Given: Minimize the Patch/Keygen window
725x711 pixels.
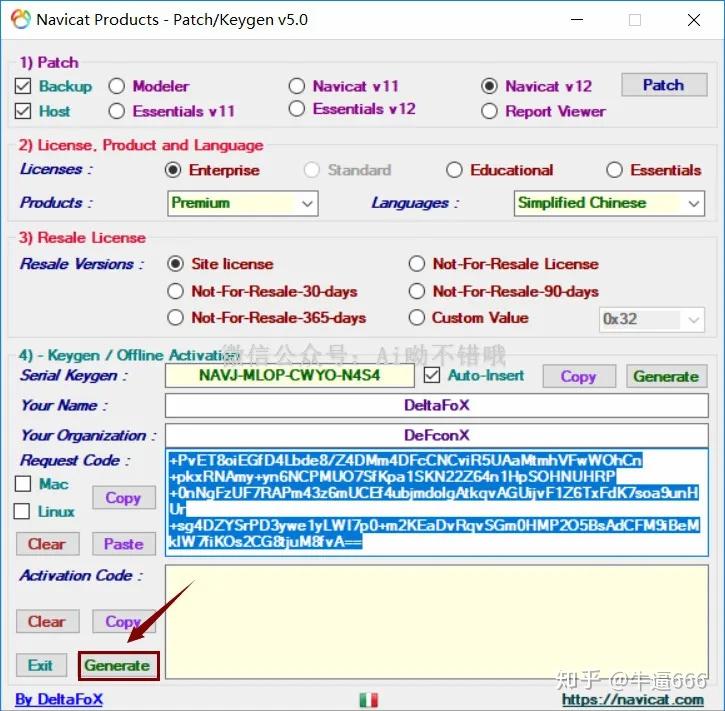Looking at the screenshot, I should tap(577, 20).
